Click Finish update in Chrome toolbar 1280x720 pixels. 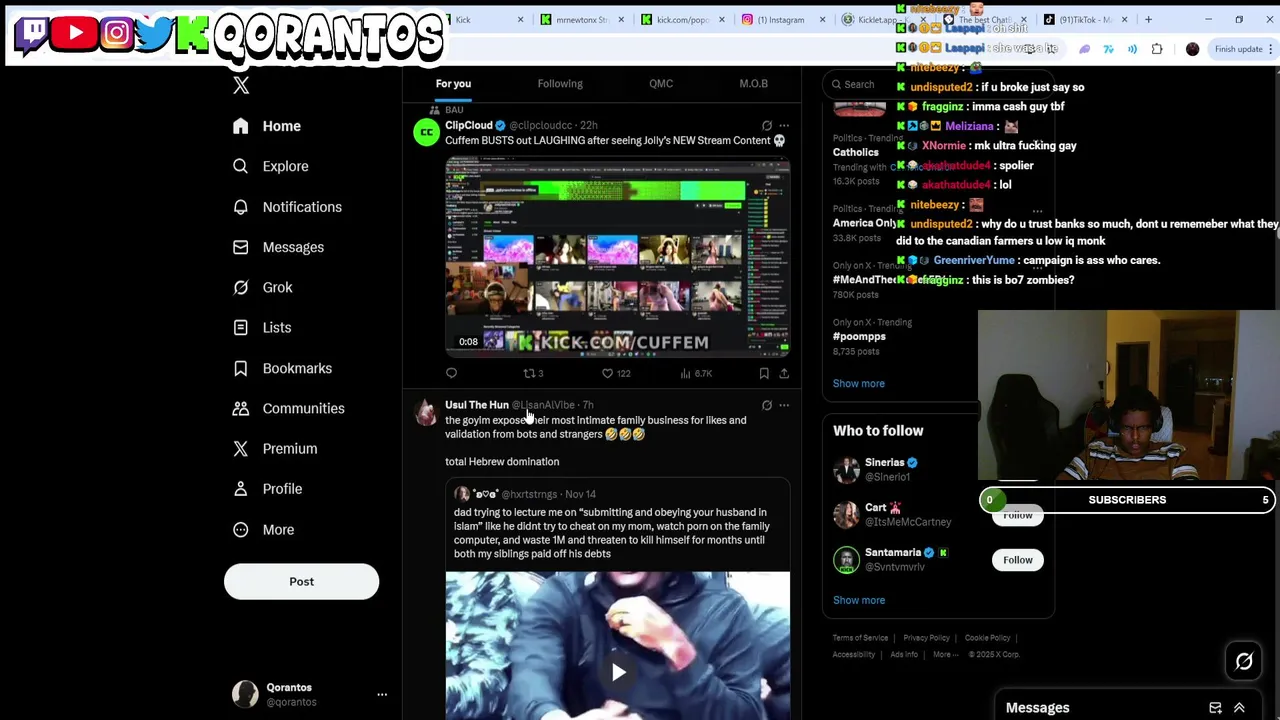(x=1238, y=49)
